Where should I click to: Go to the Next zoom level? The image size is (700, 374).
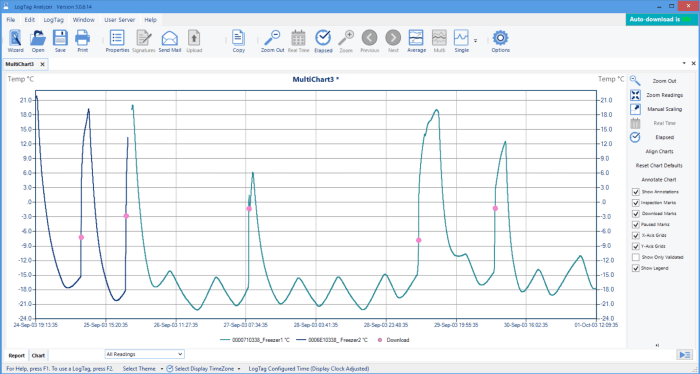coord(393,41)
